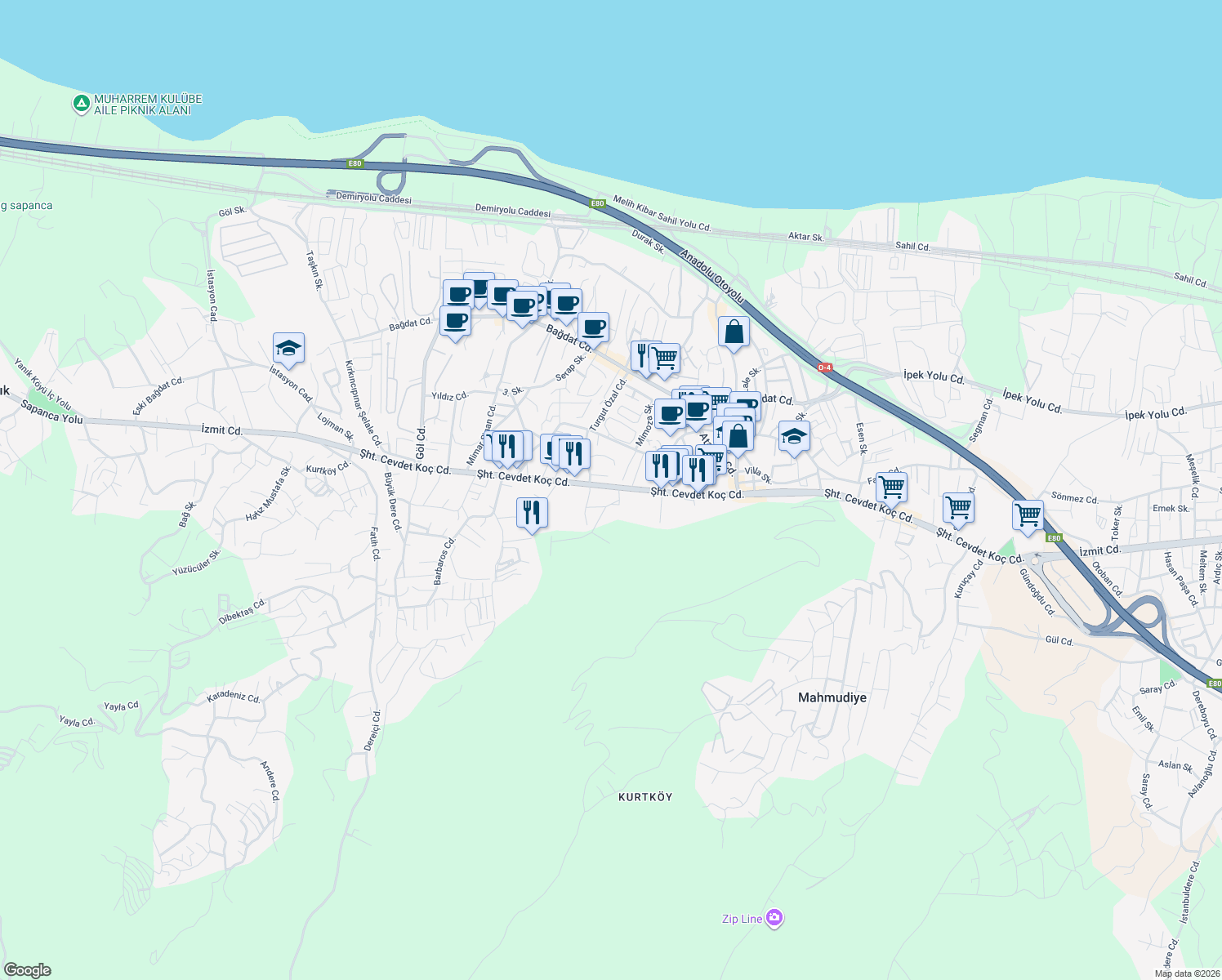Open the coffee cup cafe icon on Bağdat Cd

point(593,326)
